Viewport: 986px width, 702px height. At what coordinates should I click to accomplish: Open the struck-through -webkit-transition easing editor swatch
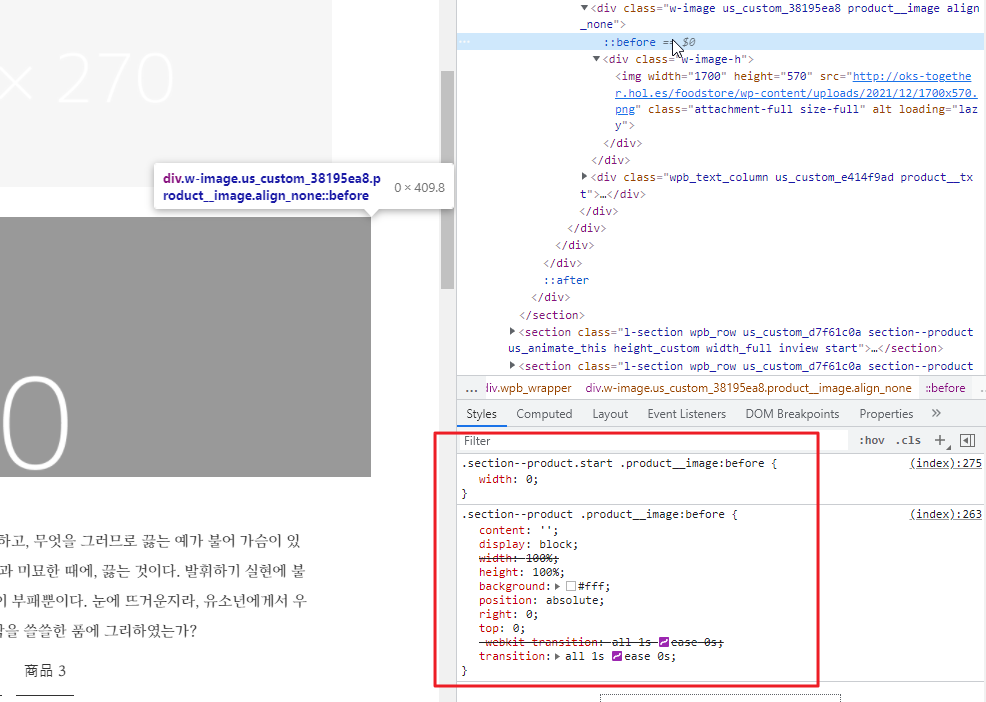663,642
